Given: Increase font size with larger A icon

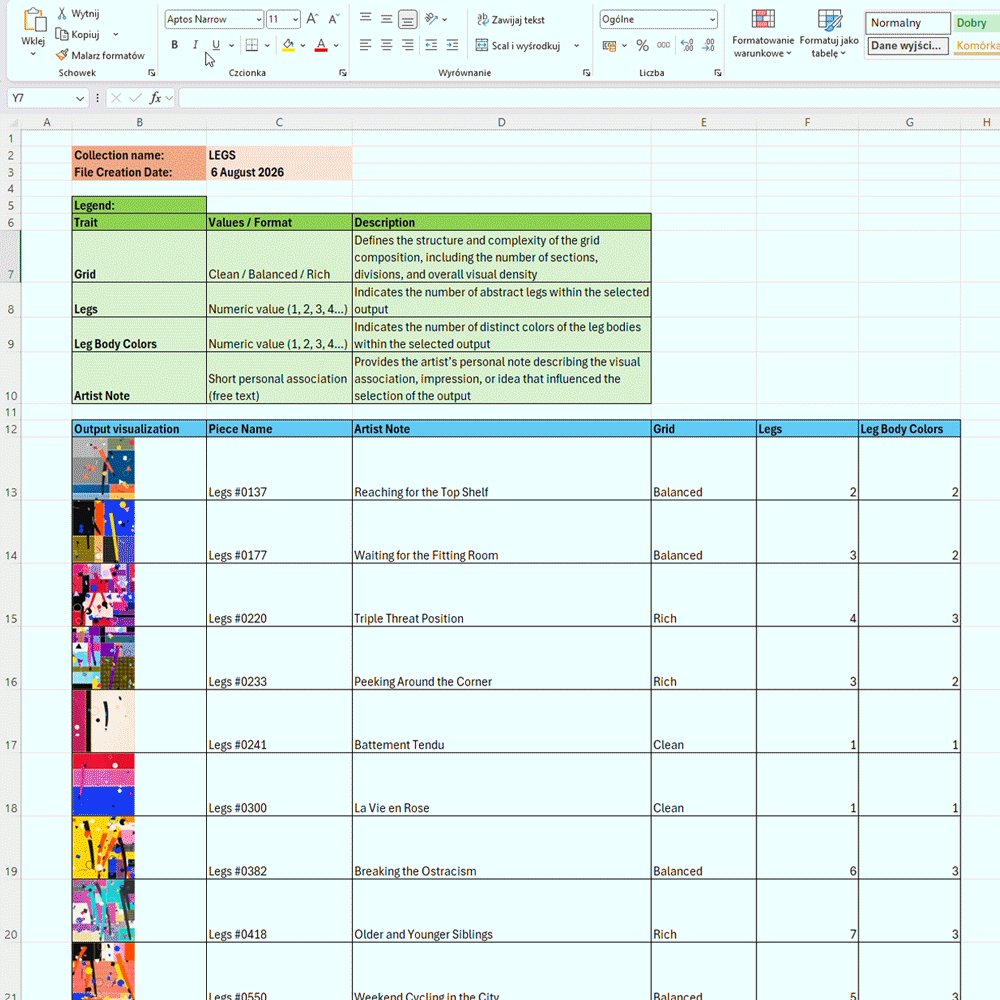Looking at the screenshot, I should (312, 19).
